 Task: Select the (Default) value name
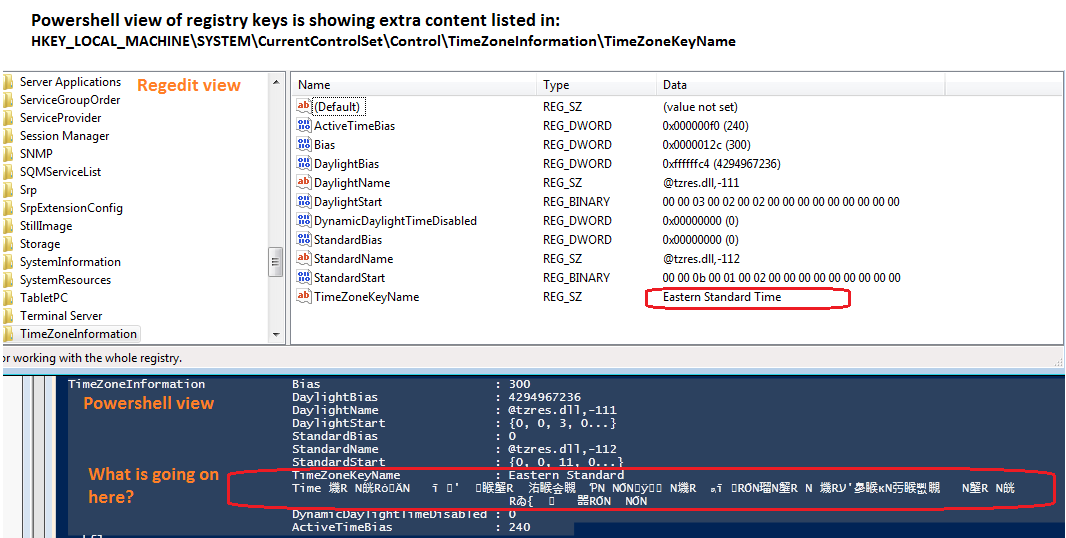click(340, 107)
